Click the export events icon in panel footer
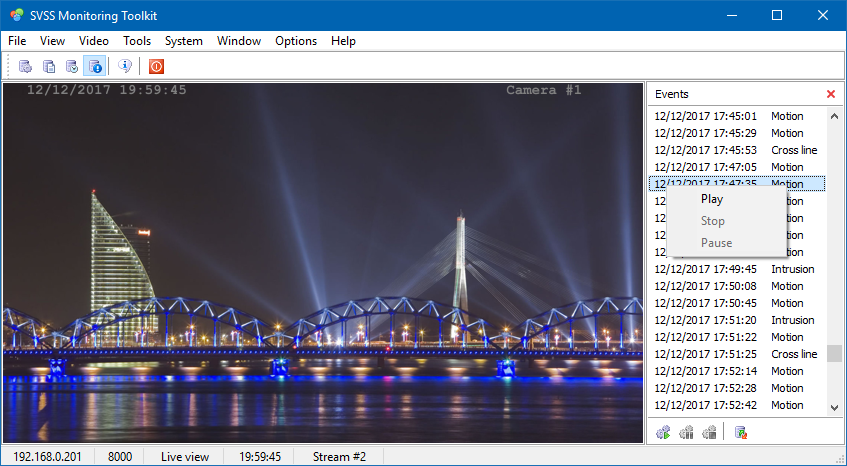Viewport: 847px width, 466px height. [x=741, y=432]
